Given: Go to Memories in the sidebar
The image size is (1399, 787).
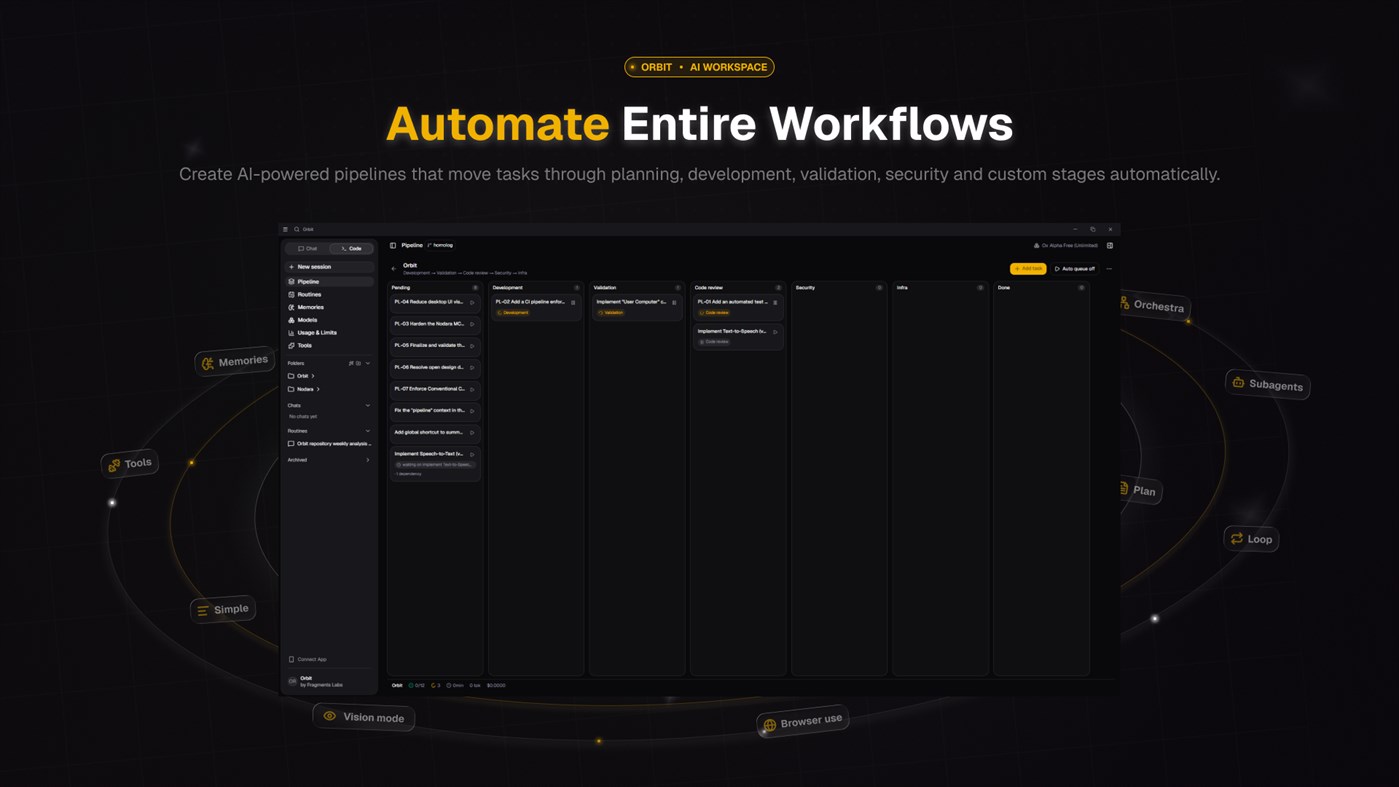Looking at the screenshot, I should [x=329, y=307].
